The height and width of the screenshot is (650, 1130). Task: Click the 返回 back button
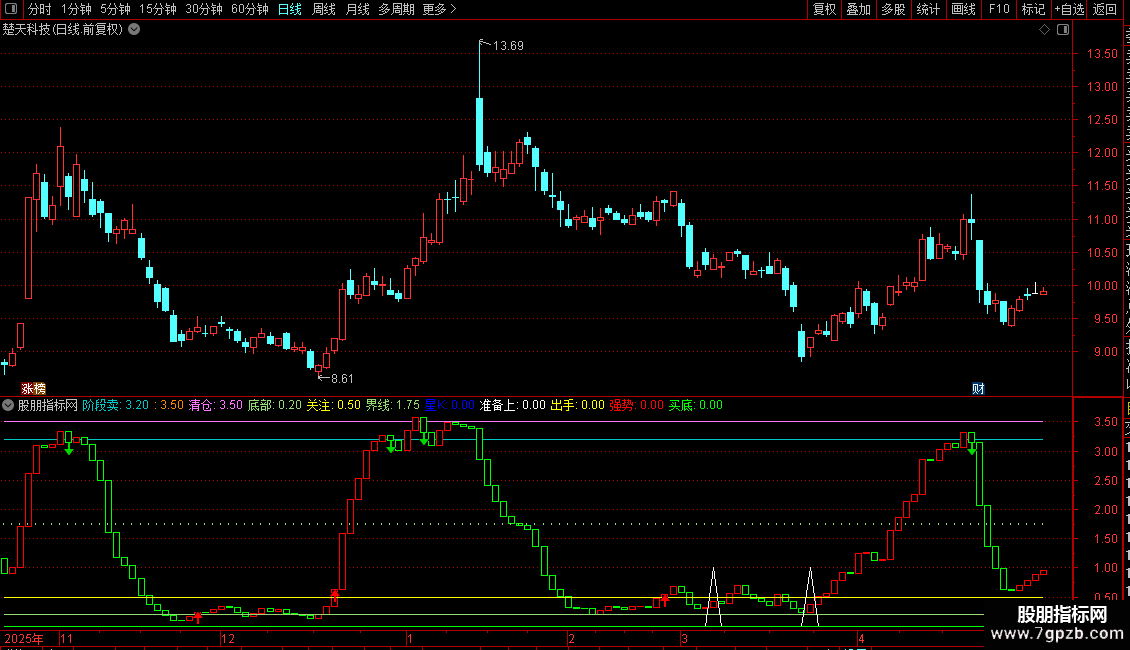coord(1105,9)
